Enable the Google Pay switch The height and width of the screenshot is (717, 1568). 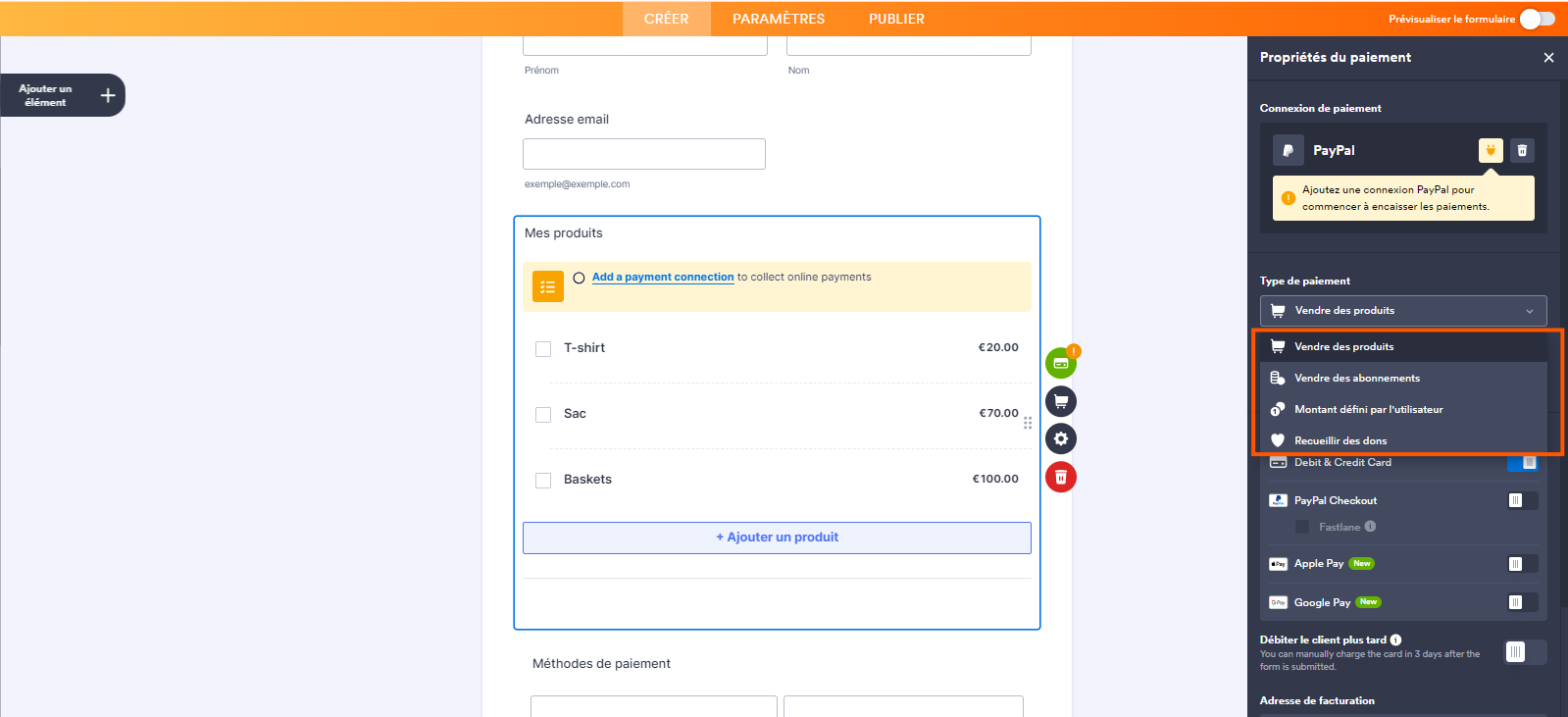pos(1523,602)
